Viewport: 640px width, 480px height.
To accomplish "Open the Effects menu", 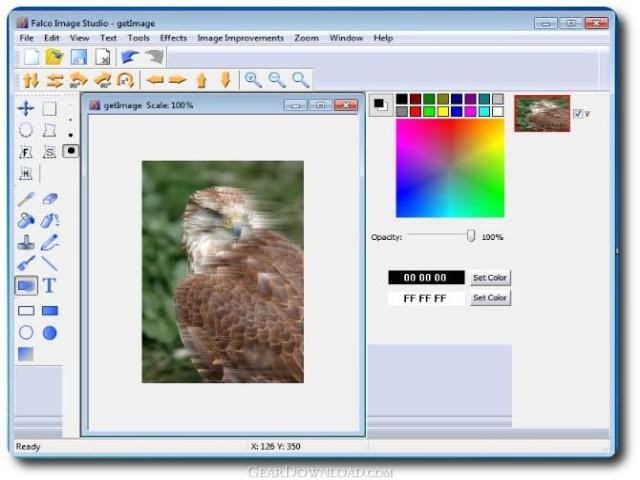I will coord(173,38).
